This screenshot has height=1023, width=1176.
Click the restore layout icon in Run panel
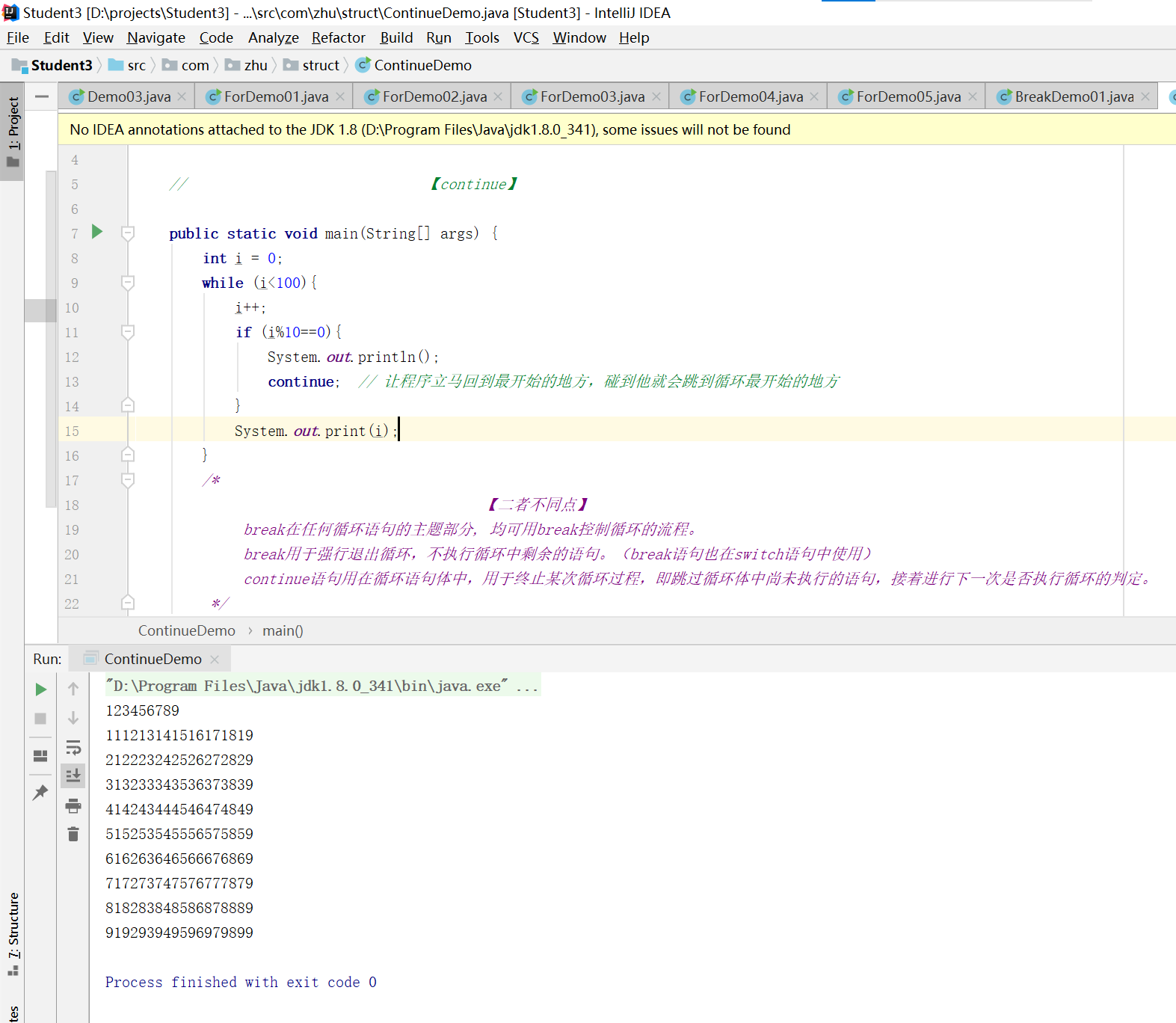pos(41,756)
